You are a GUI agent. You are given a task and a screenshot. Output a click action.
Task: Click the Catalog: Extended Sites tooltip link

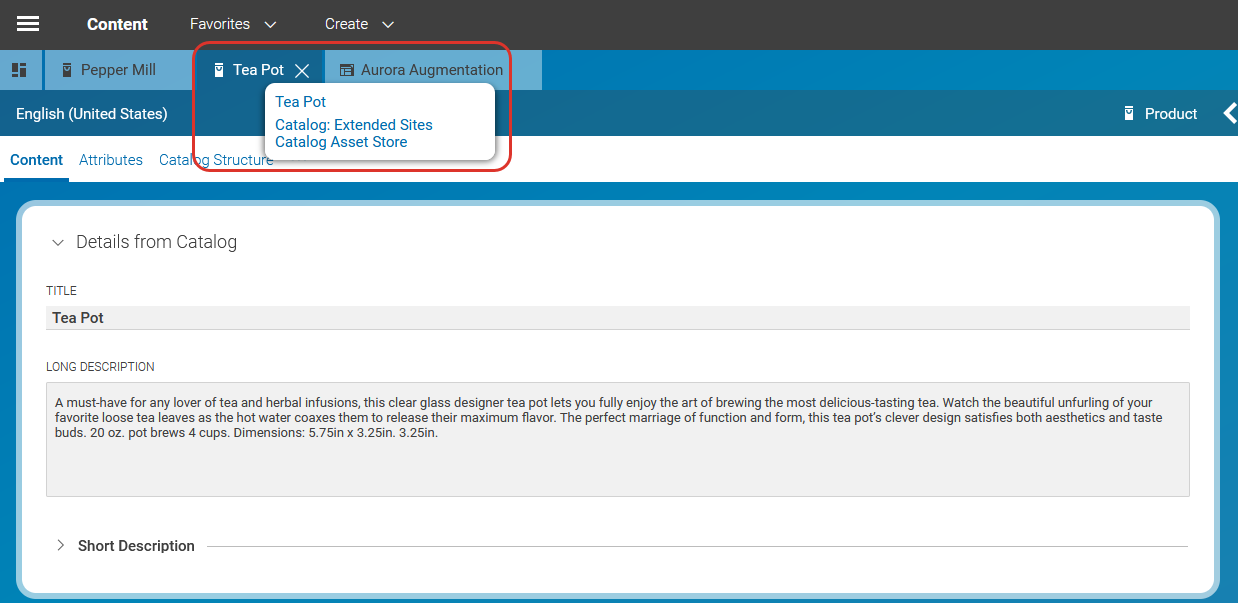click(354, 125)
